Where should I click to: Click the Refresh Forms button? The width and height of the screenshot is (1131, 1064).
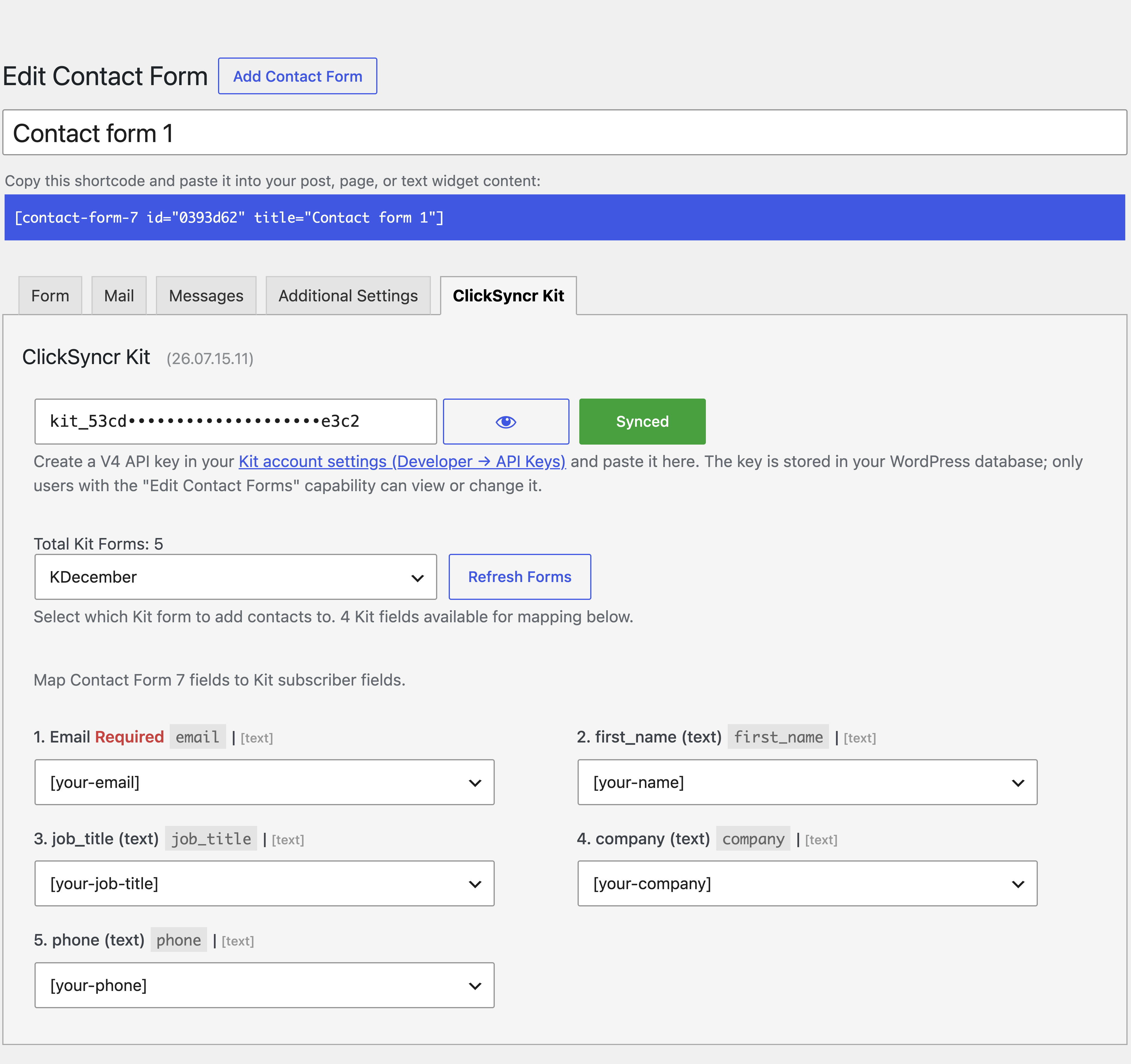point(519,577)
